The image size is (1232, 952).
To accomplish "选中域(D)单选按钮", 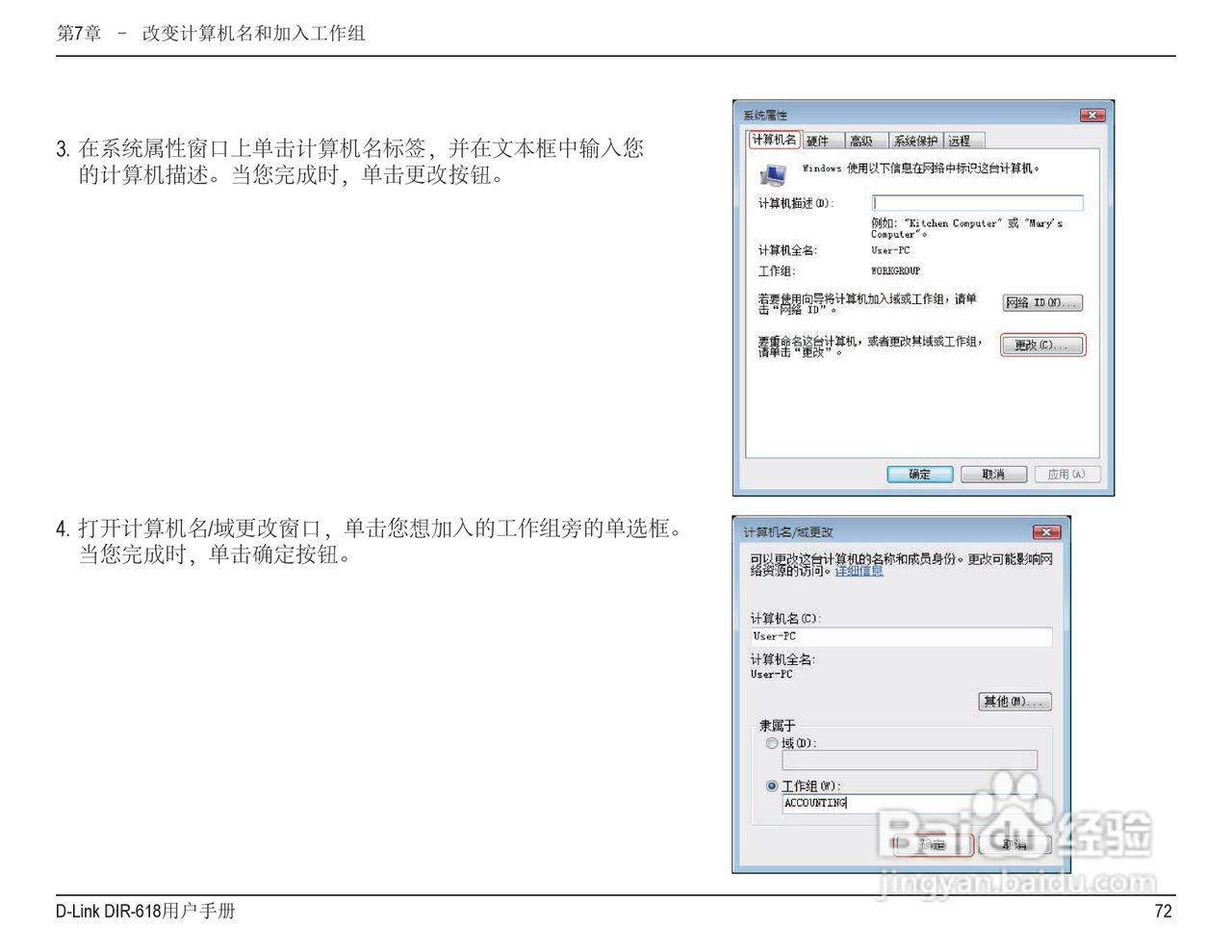I will pos(772,743).
